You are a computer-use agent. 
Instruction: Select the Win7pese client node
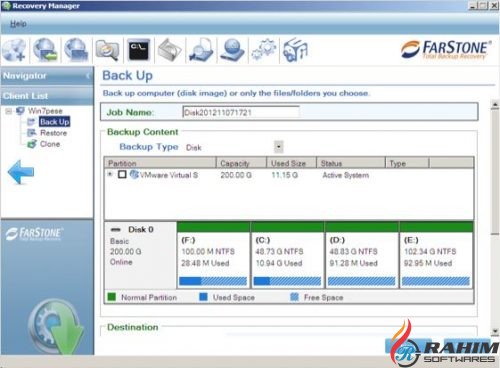[45, 111]
